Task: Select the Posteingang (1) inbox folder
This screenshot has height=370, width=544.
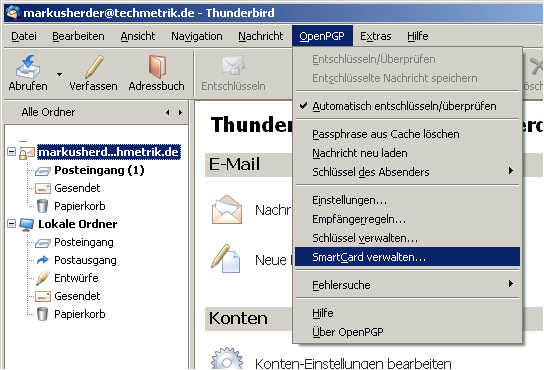Action: point(99,170)
